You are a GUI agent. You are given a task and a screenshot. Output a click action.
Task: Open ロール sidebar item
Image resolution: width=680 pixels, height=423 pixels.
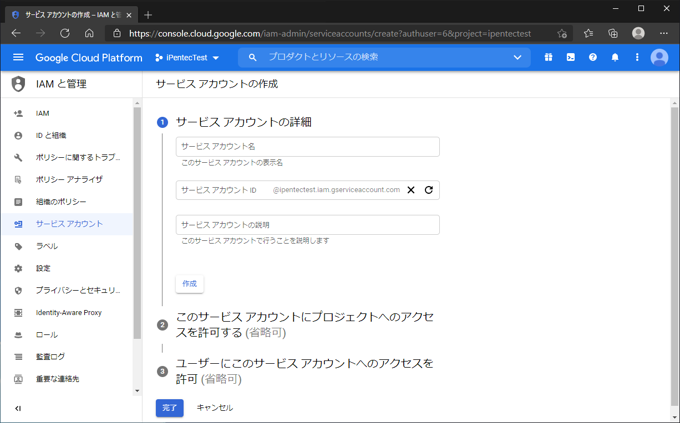67,335
